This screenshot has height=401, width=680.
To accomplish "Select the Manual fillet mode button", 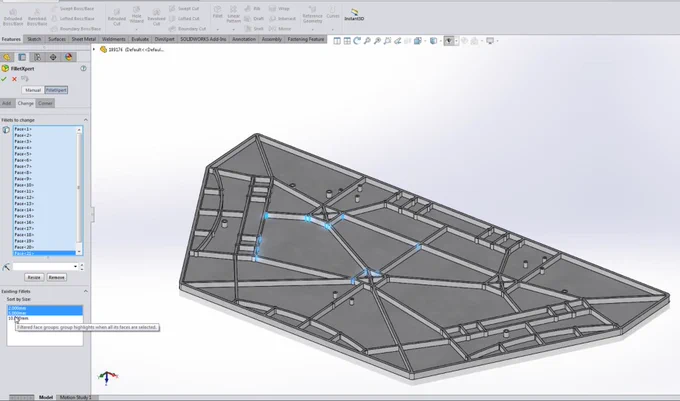I will pyautogui.click(x=33, y=90).
